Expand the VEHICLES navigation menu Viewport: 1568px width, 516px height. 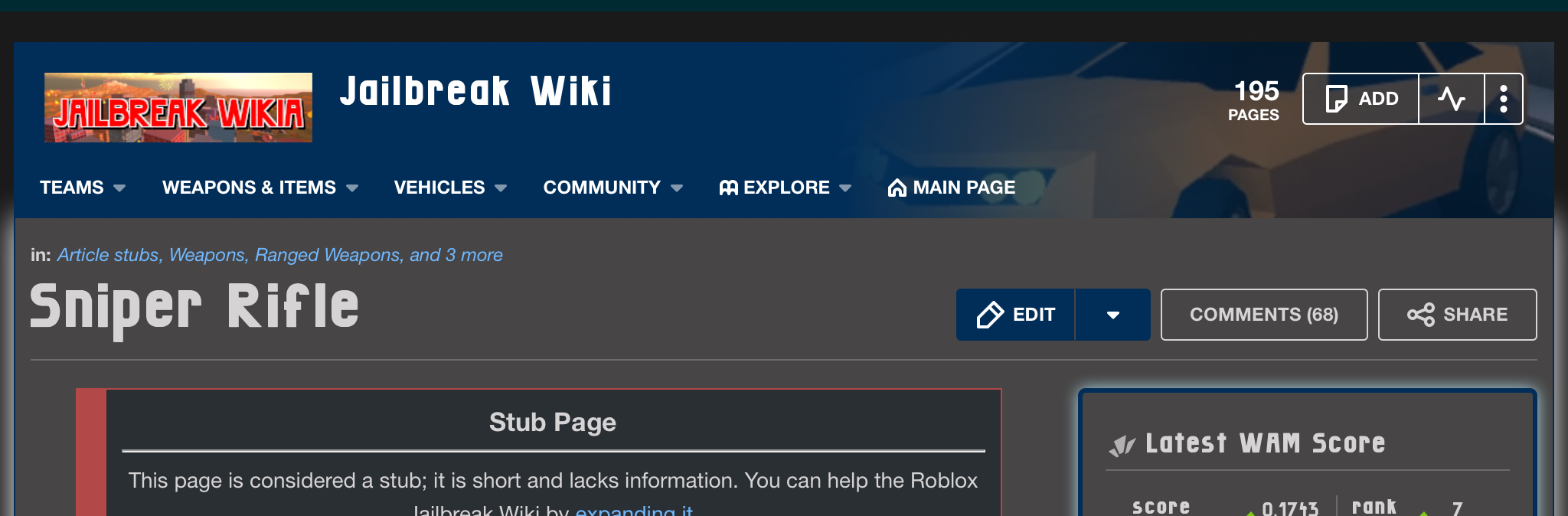[450, 188]
